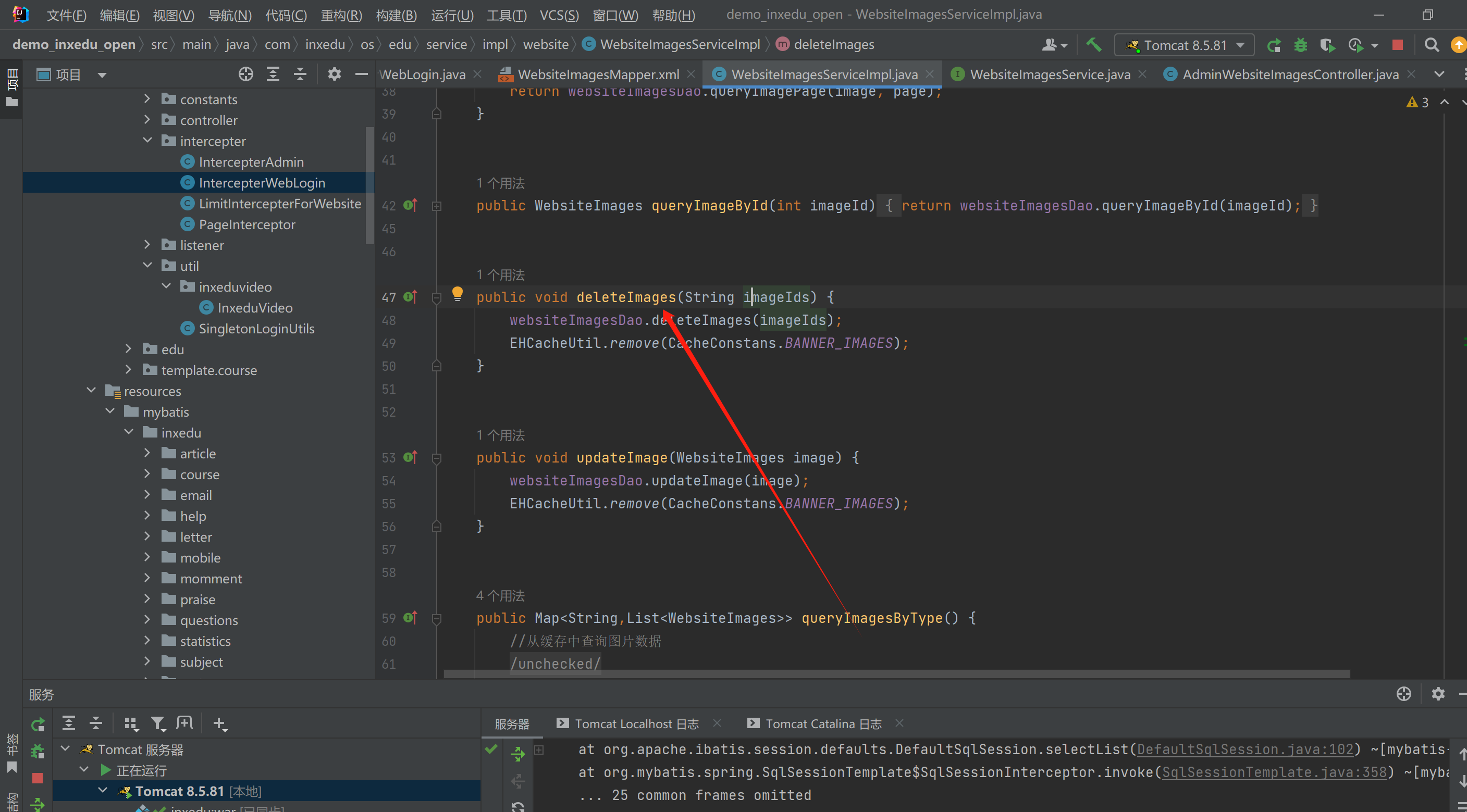Open Services panel settings gear

click(x=1438, y=694)
